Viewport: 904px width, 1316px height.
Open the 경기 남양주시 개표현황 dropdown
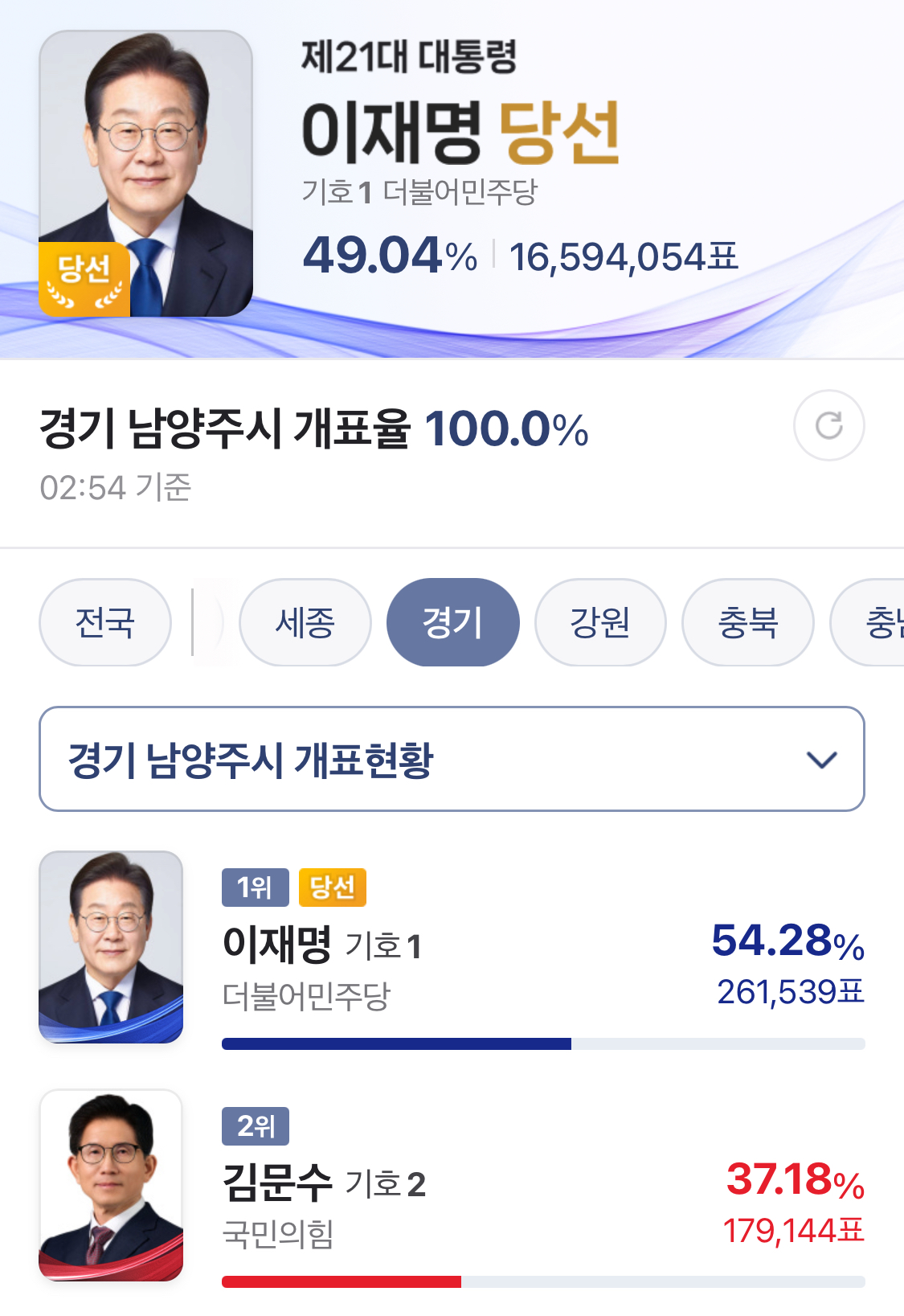452,759
